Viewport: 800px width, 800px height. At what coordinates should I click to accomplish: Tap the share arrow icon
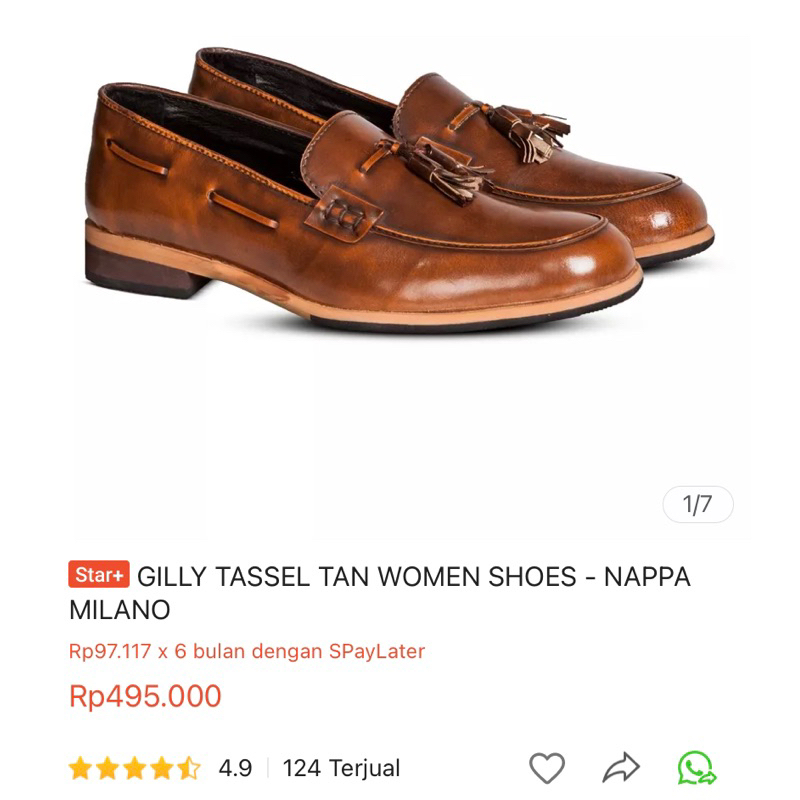click(x=621, y=768)
